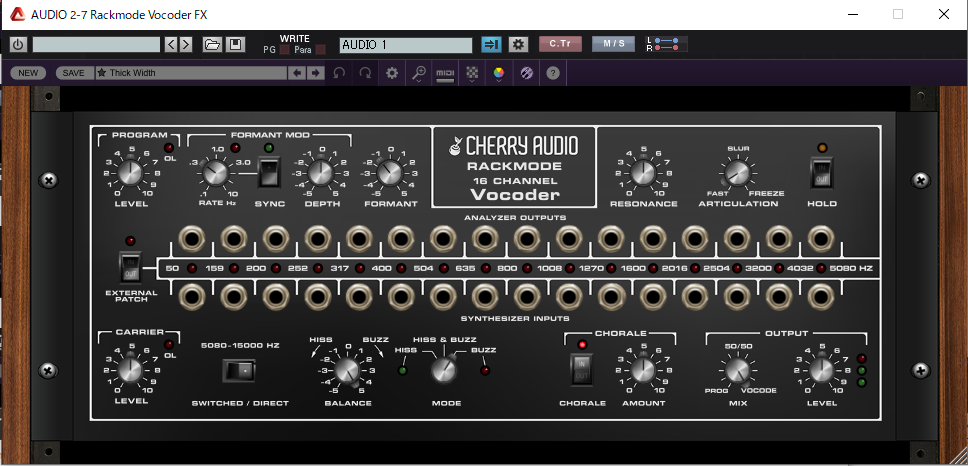The width and height of the screenshot is (968, 466).
Task: Click the SAVE preset button
Action: click(x=73, y=73)
